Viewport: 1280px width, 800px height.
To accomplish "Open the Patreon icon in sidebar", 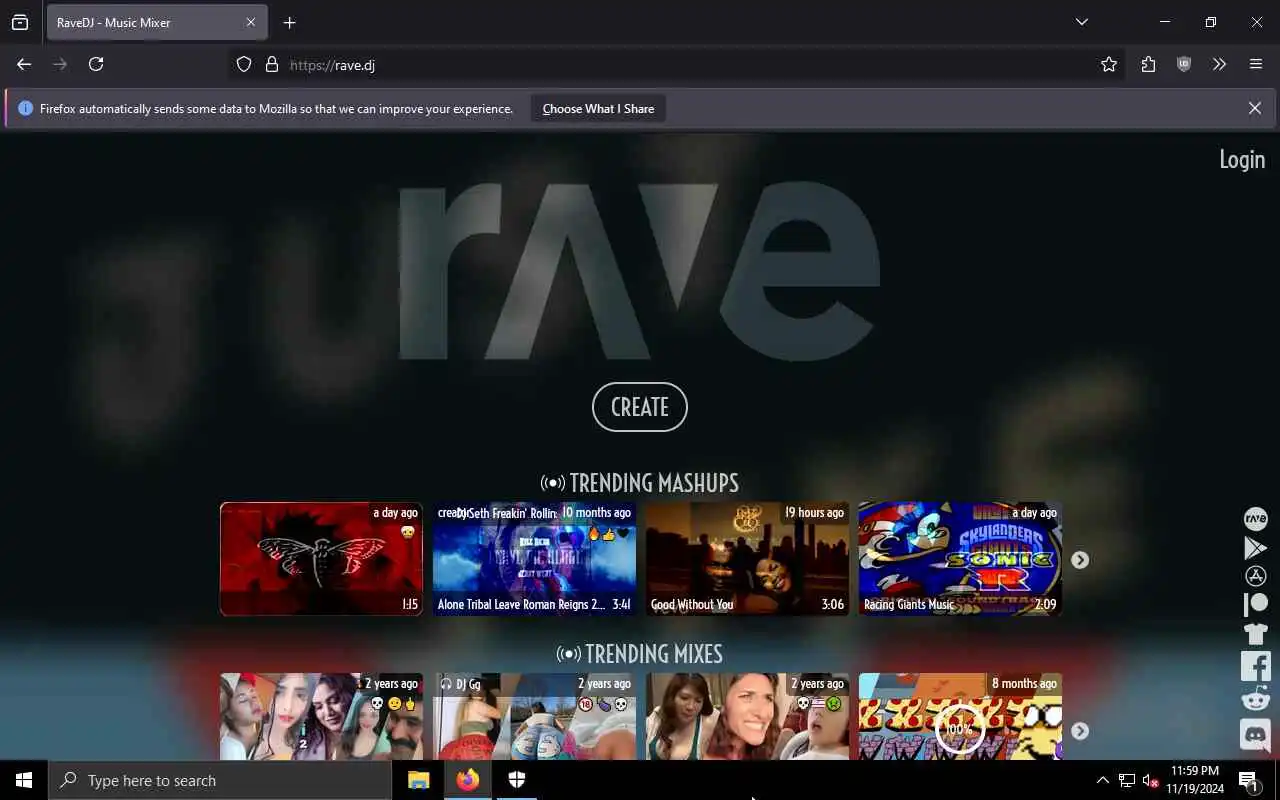I will click(1255, 604).
